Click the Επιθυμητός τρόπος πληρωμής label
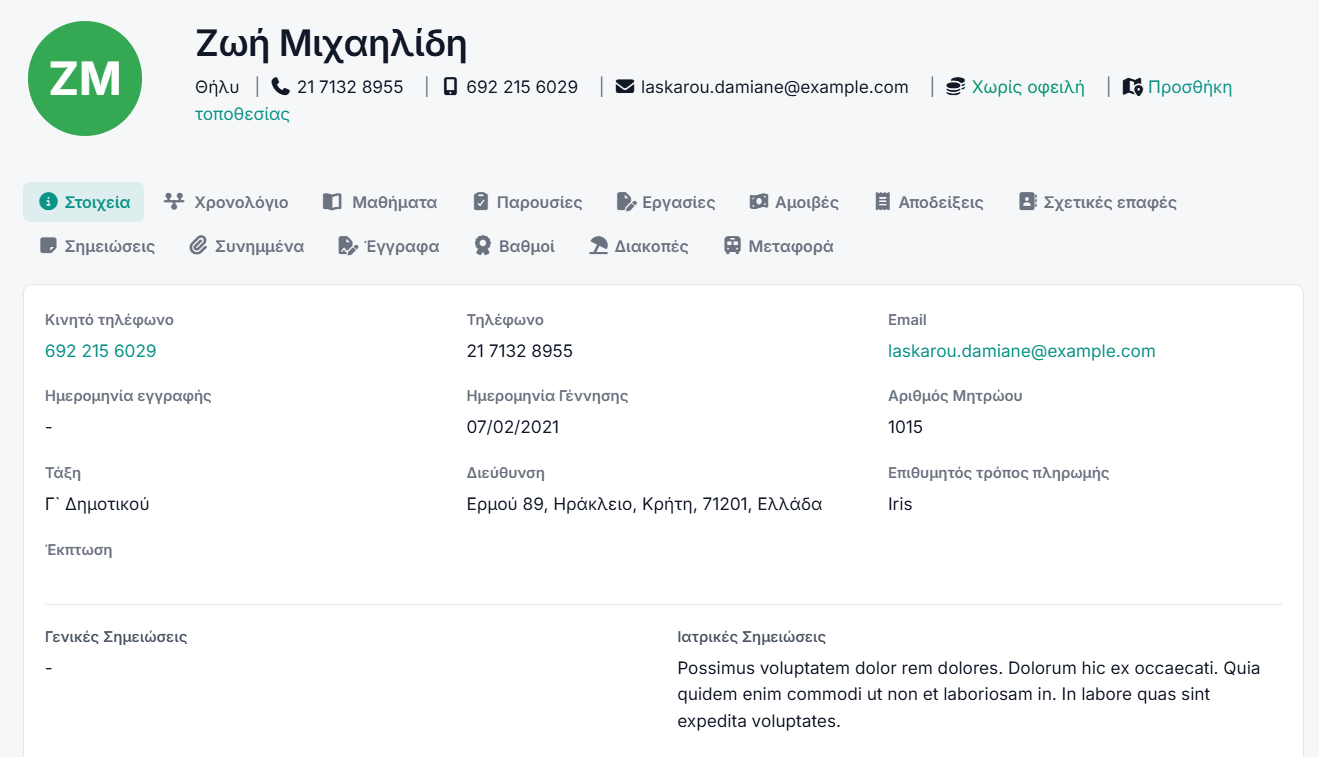 (998, 473)
